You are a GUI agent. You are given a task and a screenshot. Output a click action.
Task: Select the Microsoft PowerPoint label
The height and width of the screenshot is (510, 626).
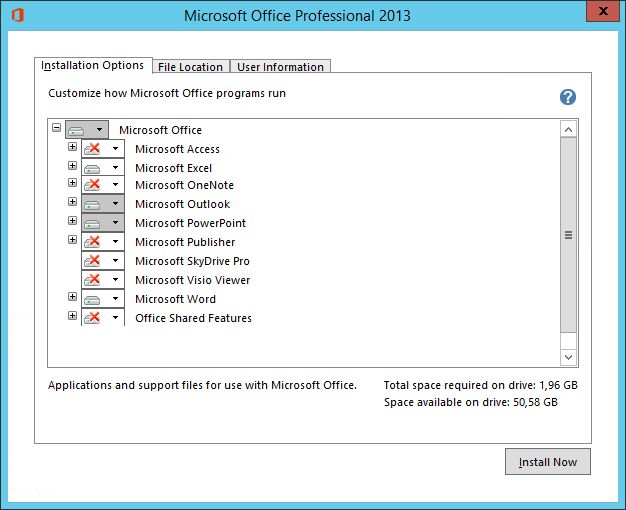190,223
